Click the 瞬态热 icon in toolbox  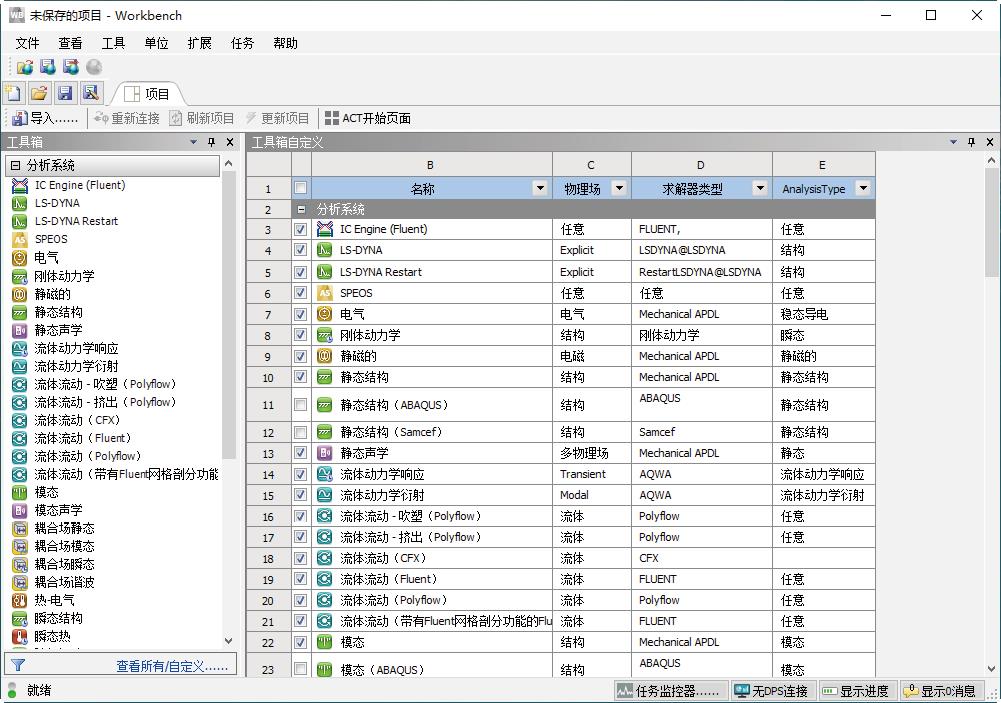point(20,637)
